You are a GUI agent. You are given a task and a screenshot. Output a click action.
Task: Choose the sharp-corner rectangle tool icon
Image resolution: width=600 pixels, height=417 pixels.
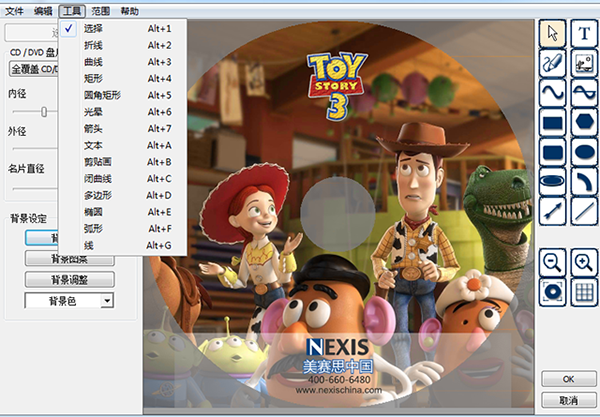point(552,122)
